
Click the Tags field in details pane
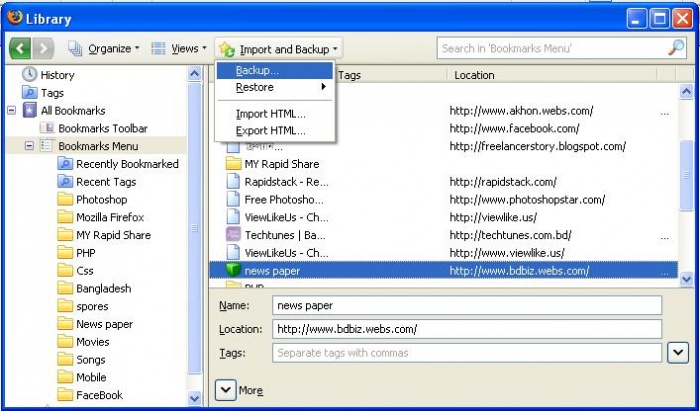click(x=467, y=353)
